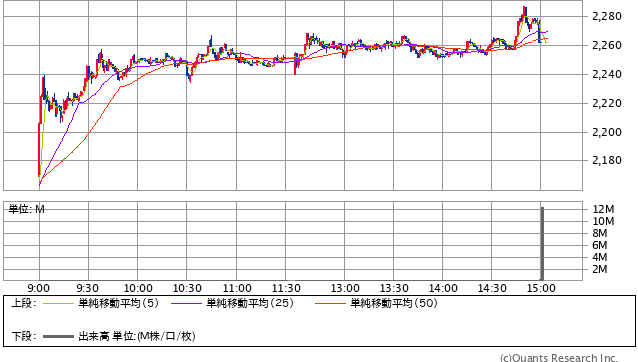Click the 9:00 time axis label
Screen dimensions: 638x362
coord(39,288)
